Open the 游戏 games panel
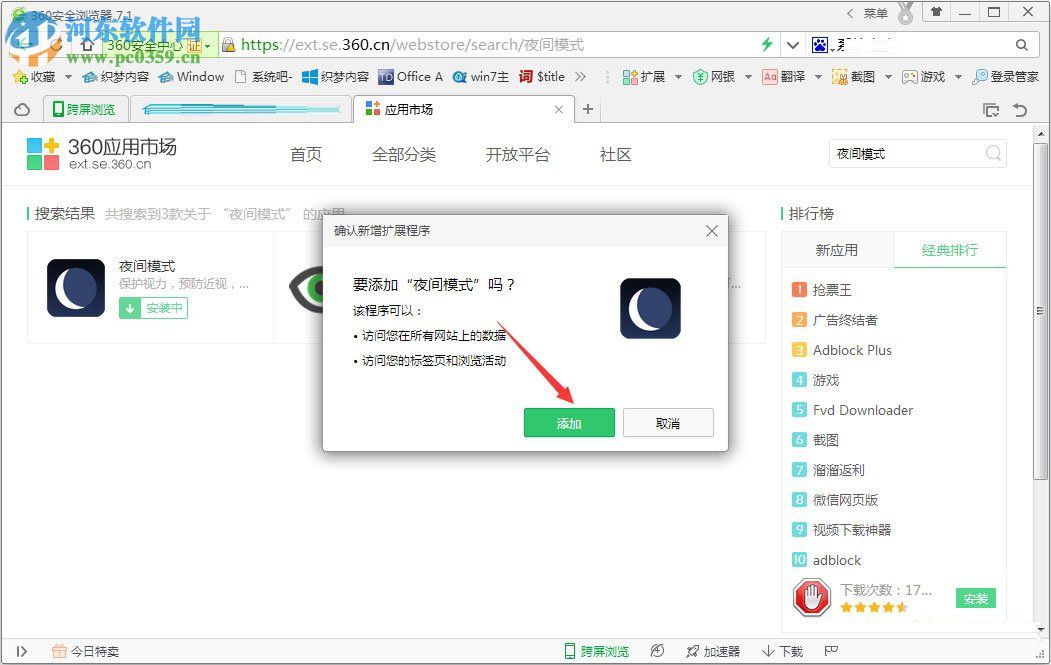 coord(925,76)
